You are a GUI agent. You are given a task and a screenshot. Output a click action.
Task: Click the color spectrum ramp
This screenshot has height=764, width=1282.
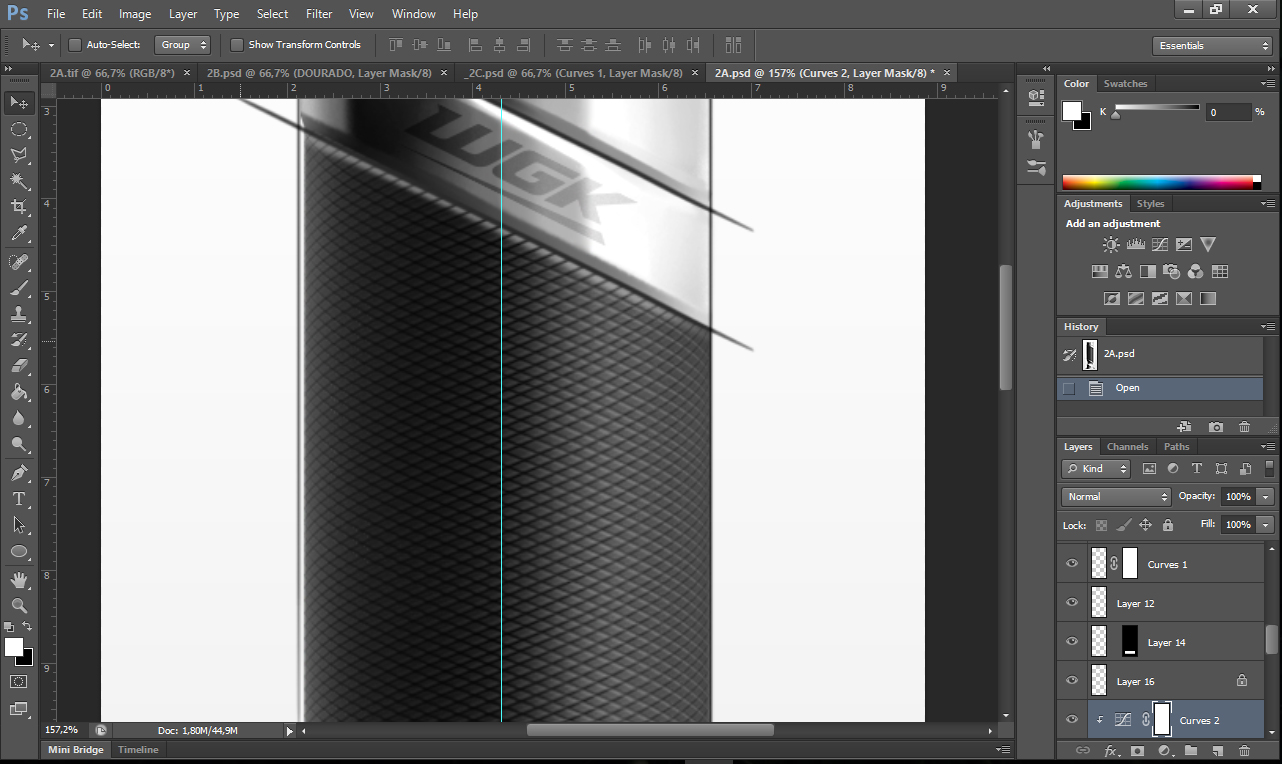[1160, 182]
